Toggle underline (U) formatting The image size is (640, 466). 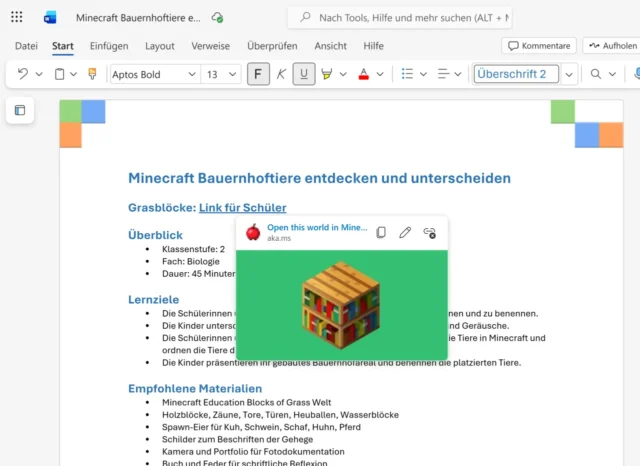click(304, 74)
